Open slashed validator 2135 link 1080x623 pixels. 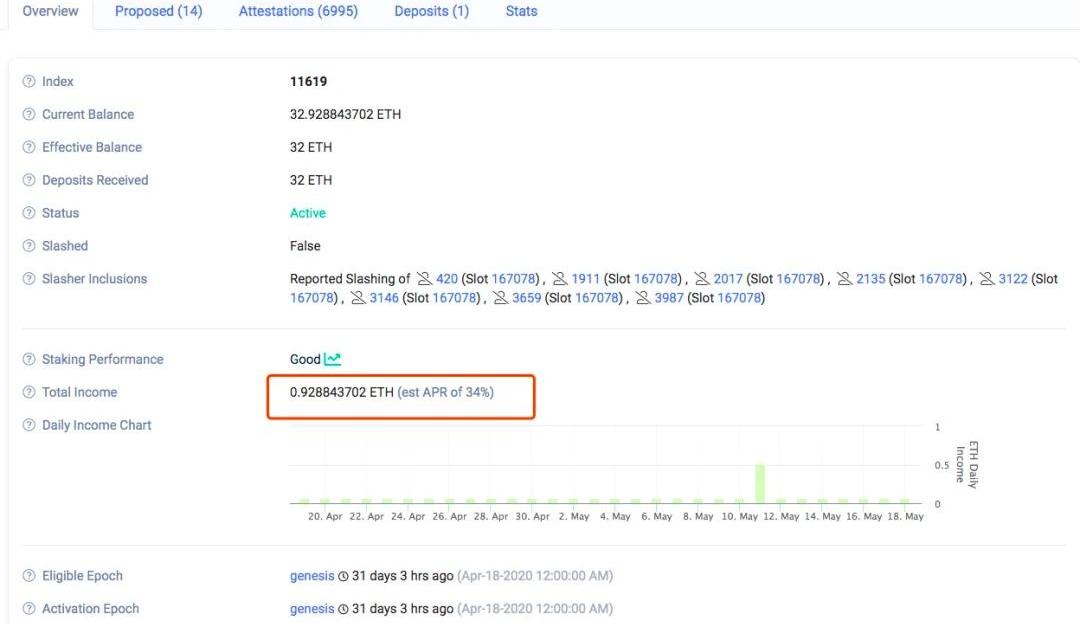pos(871,279)
